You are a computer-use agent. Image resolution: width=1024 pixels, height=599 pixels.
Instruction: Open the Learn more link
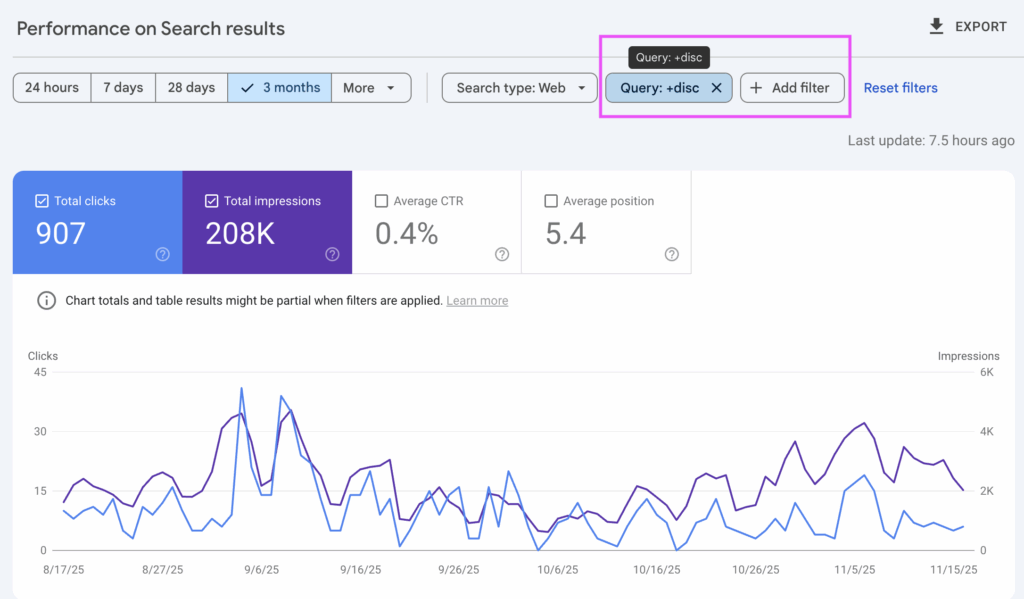pos(477,300)
